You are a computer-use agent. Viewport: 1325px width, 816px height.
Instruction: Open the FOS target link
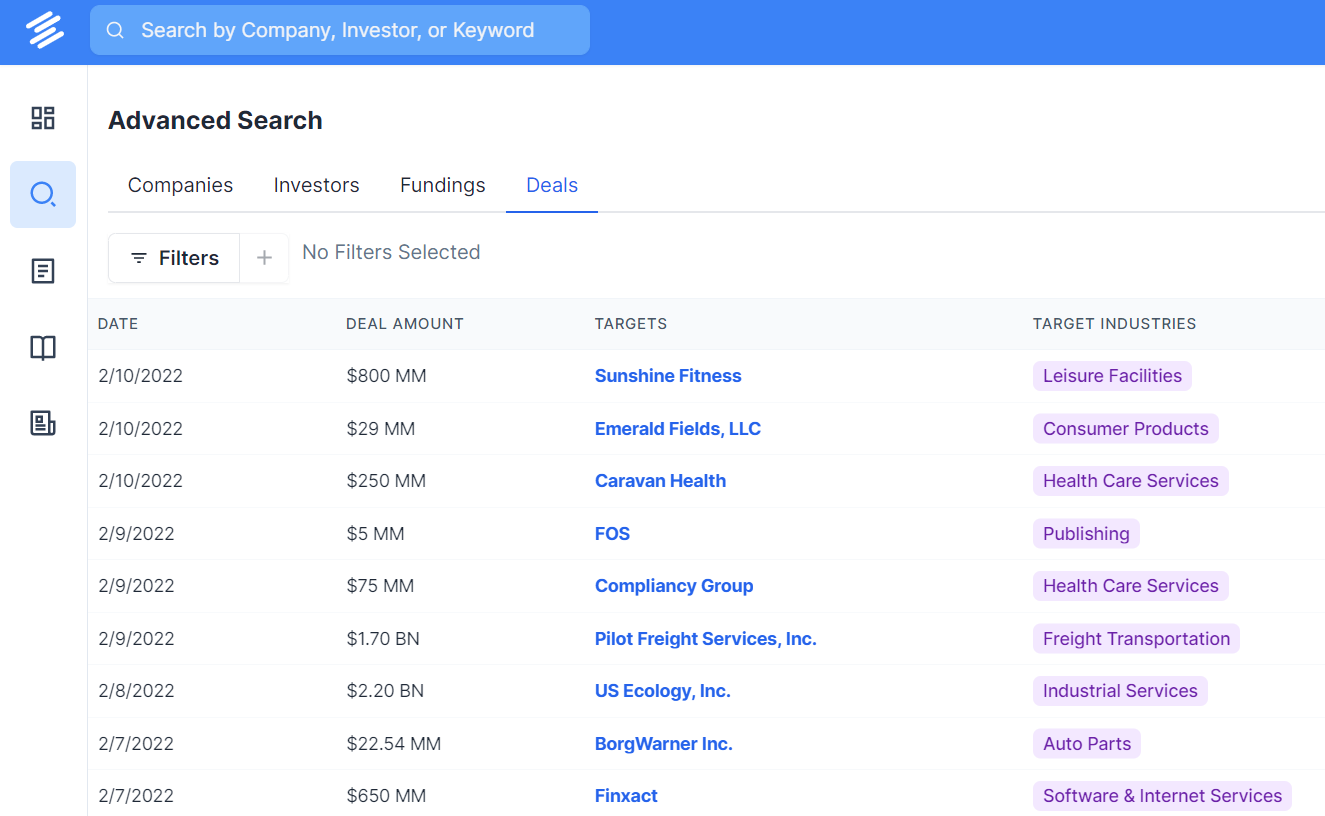[x=612, y=534]
